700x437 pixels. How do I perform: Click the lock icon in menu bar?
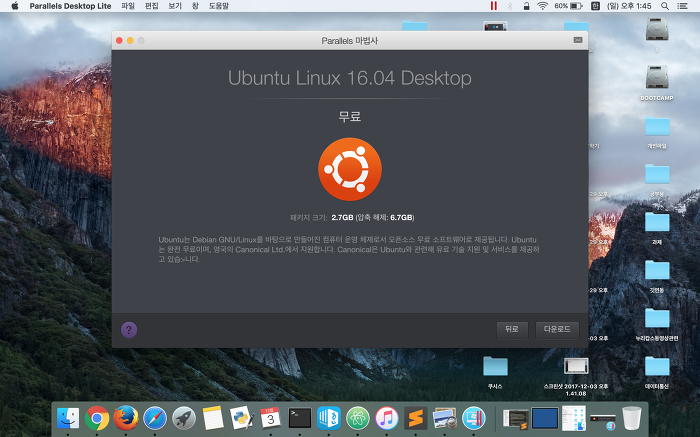click(x=526, y=6)
